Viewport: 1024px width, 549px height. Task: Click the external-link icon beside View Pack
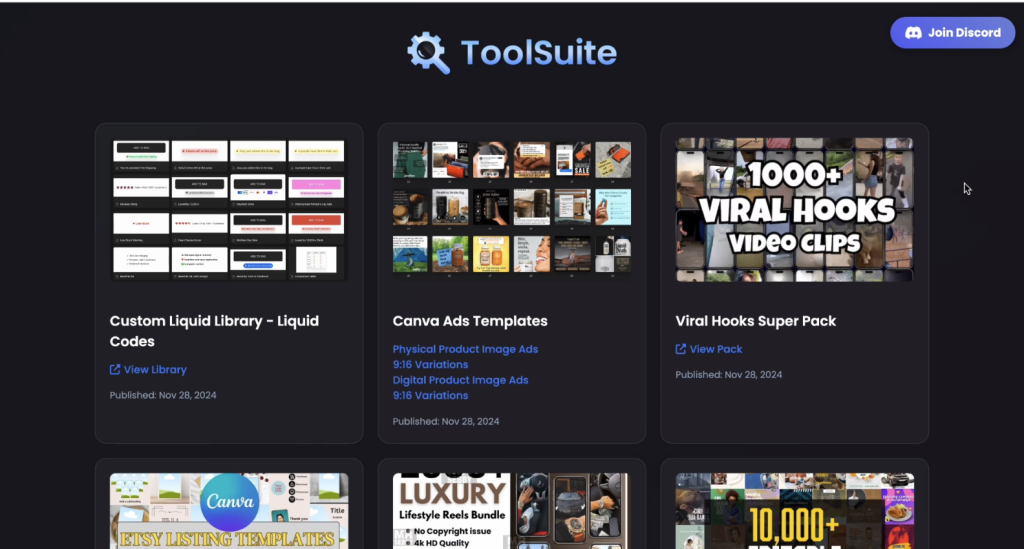coord(680,349)
